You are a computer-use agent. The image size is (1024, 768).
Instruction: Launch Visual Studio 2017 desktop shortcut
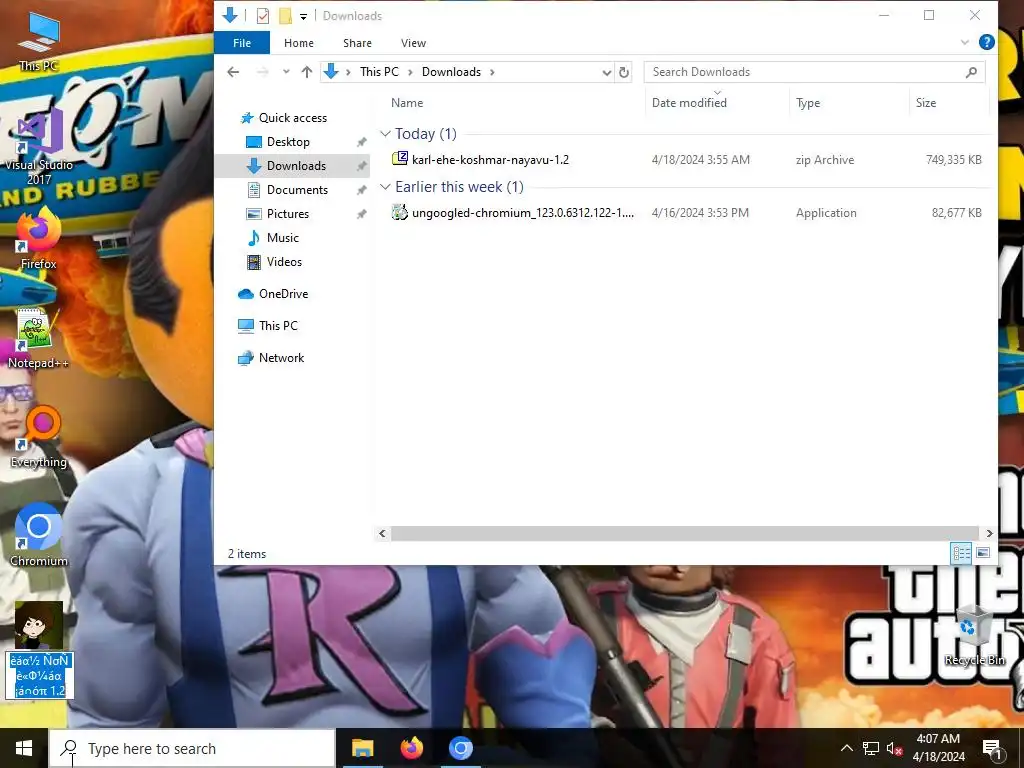click(x=39, y=147)
